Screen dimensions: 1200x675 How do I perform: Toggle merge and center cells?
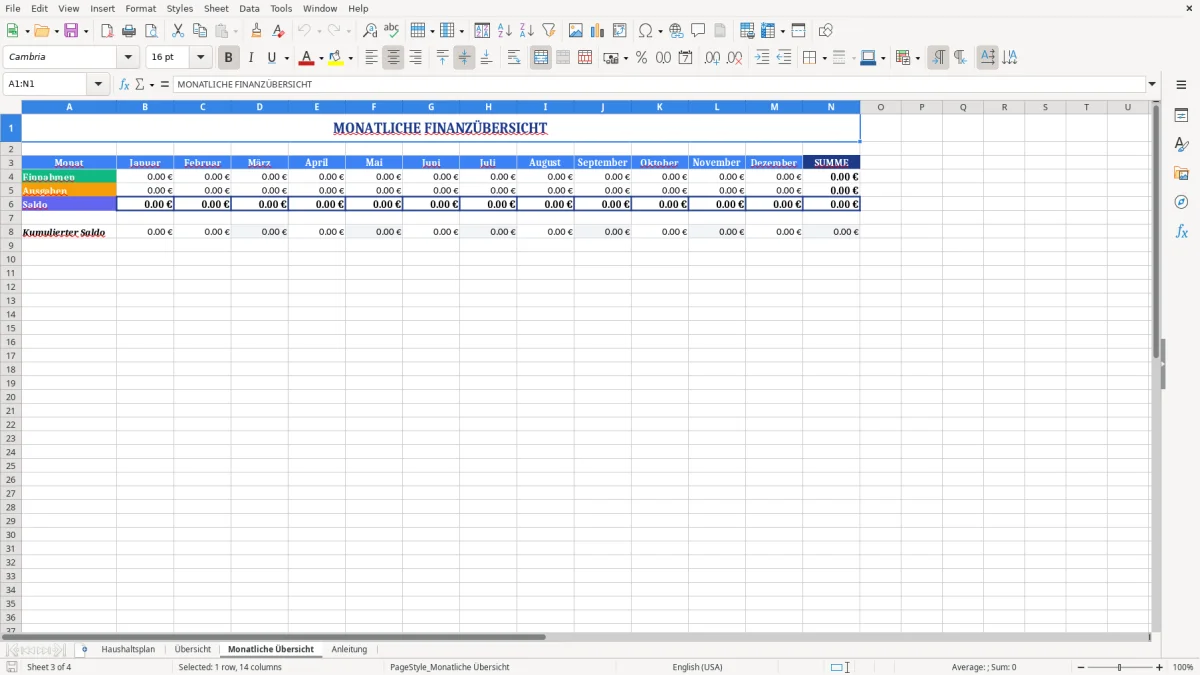[540, 57]
